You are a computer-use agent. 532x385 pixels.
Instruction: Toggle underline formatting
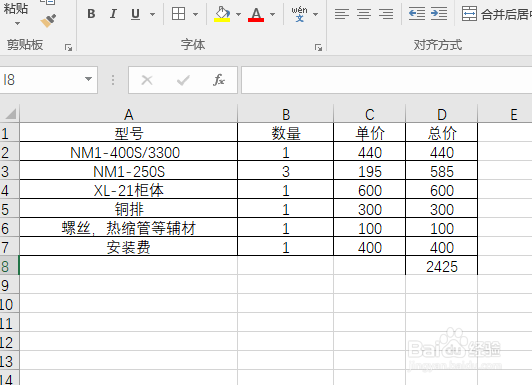coord(135,14)
